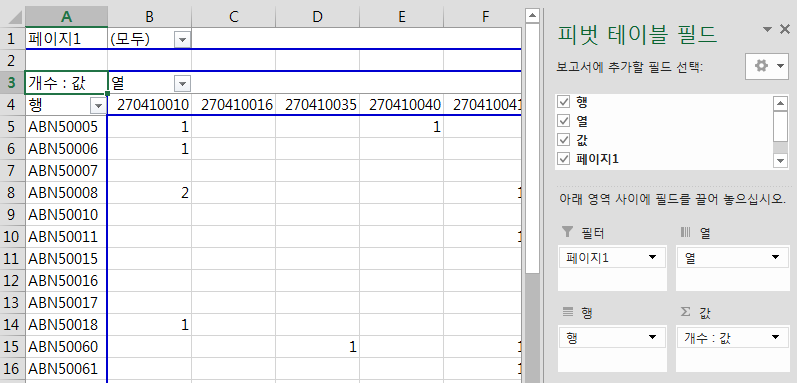Uncheck the 값 field checkbox
The height and width of the screenshot is (383, 797).
click(x=564, y=140)
